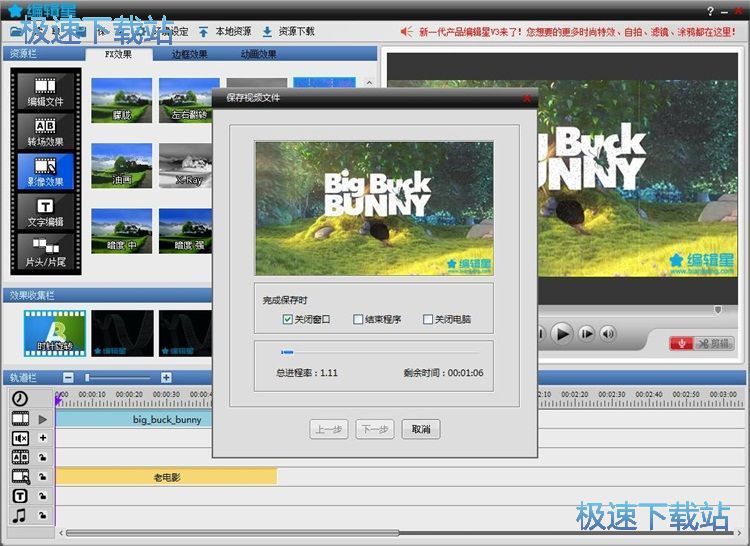Toggle the lock on the transition track

click(x=43, y=458)
